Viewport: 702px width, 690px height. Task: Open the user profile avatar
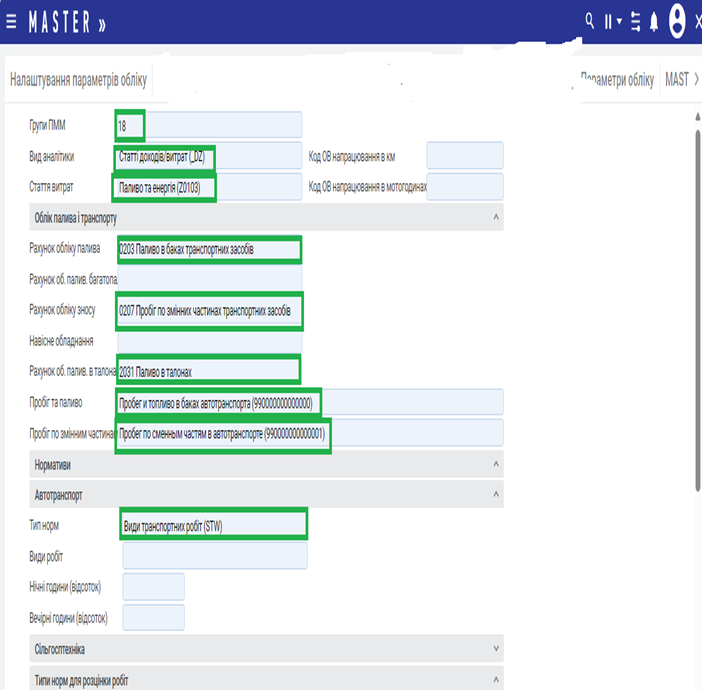(x=677, y=20)
